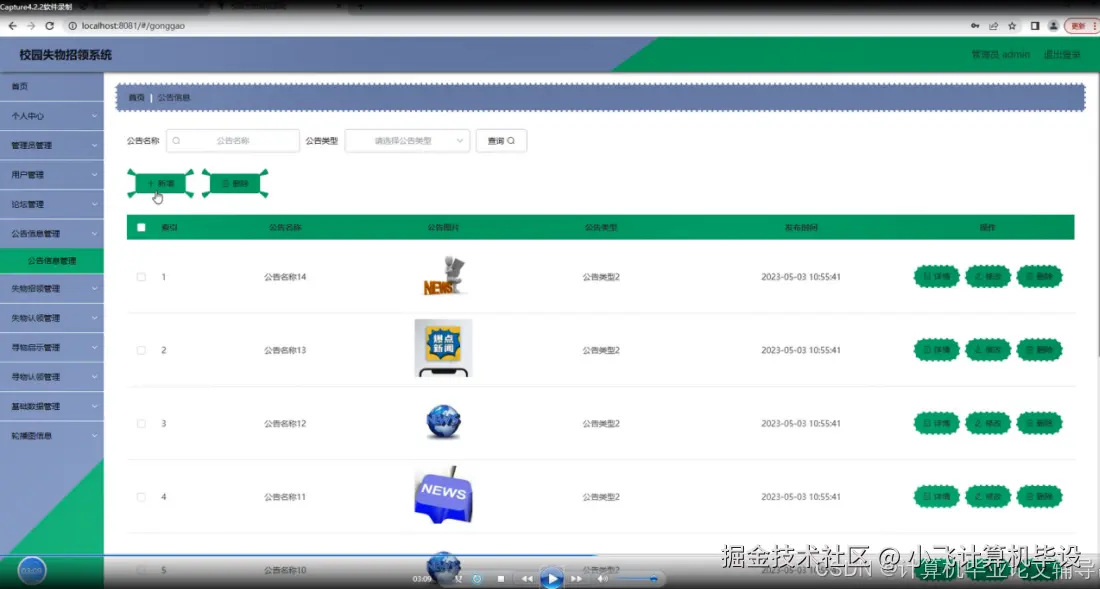Image resolution: width=1100 pixels, height=589 pixels.
Task: Click 修改 edit for 公告名称14 row
Action: (x=988, y=276)
